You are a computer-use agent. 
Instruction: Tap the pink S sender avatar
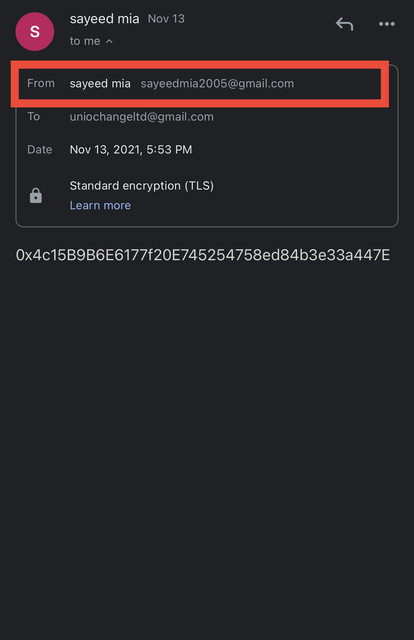pyautogui.click(x=35, y=31)
